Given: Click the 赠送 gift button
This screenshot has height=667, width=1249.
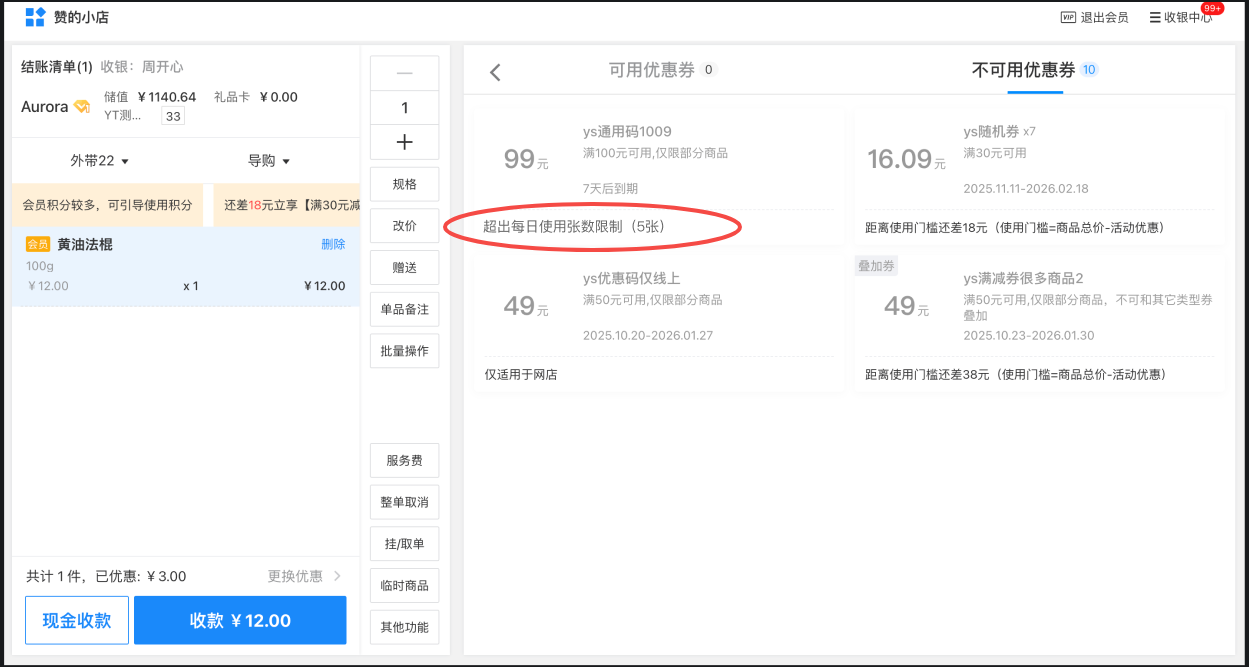Looking at the screenshot, I should pos(404,268).
